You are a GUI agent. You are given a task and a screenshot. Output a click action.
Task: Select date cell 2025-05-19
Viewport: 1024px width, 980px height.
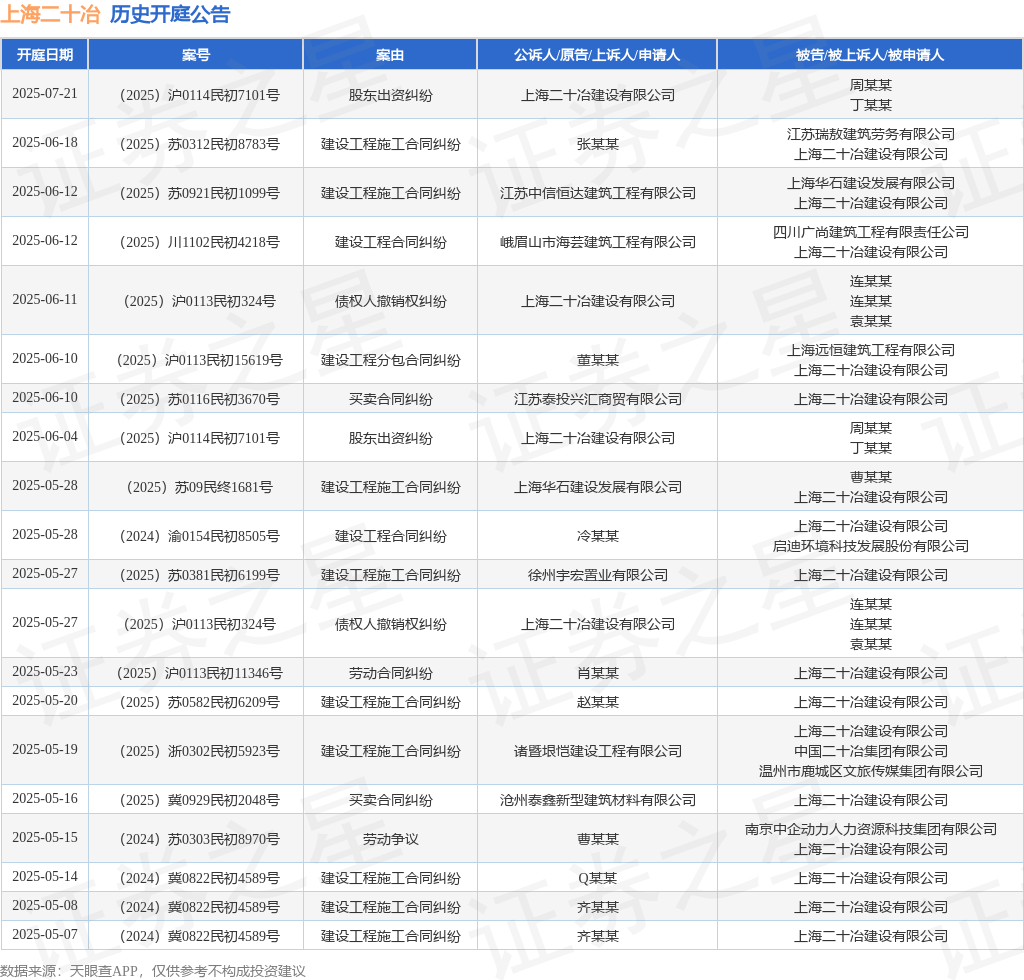click(x=44, y=749)
